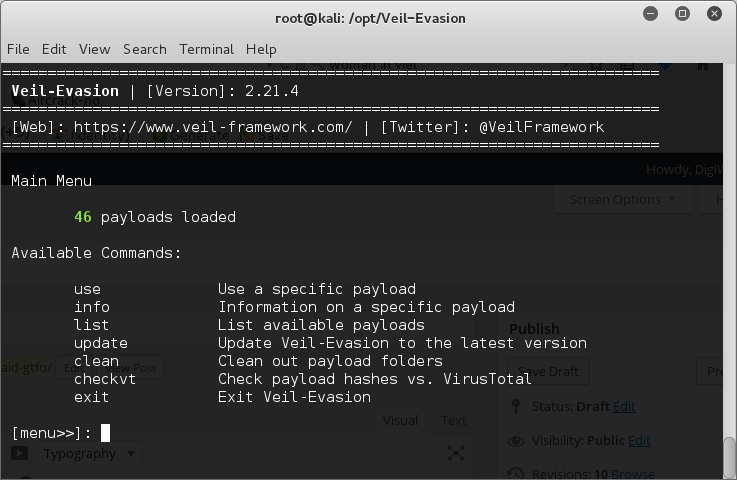The image size is (737, 480).
Task: Click Save Draft in background WordPress page
Action: (x=549, y=371)
